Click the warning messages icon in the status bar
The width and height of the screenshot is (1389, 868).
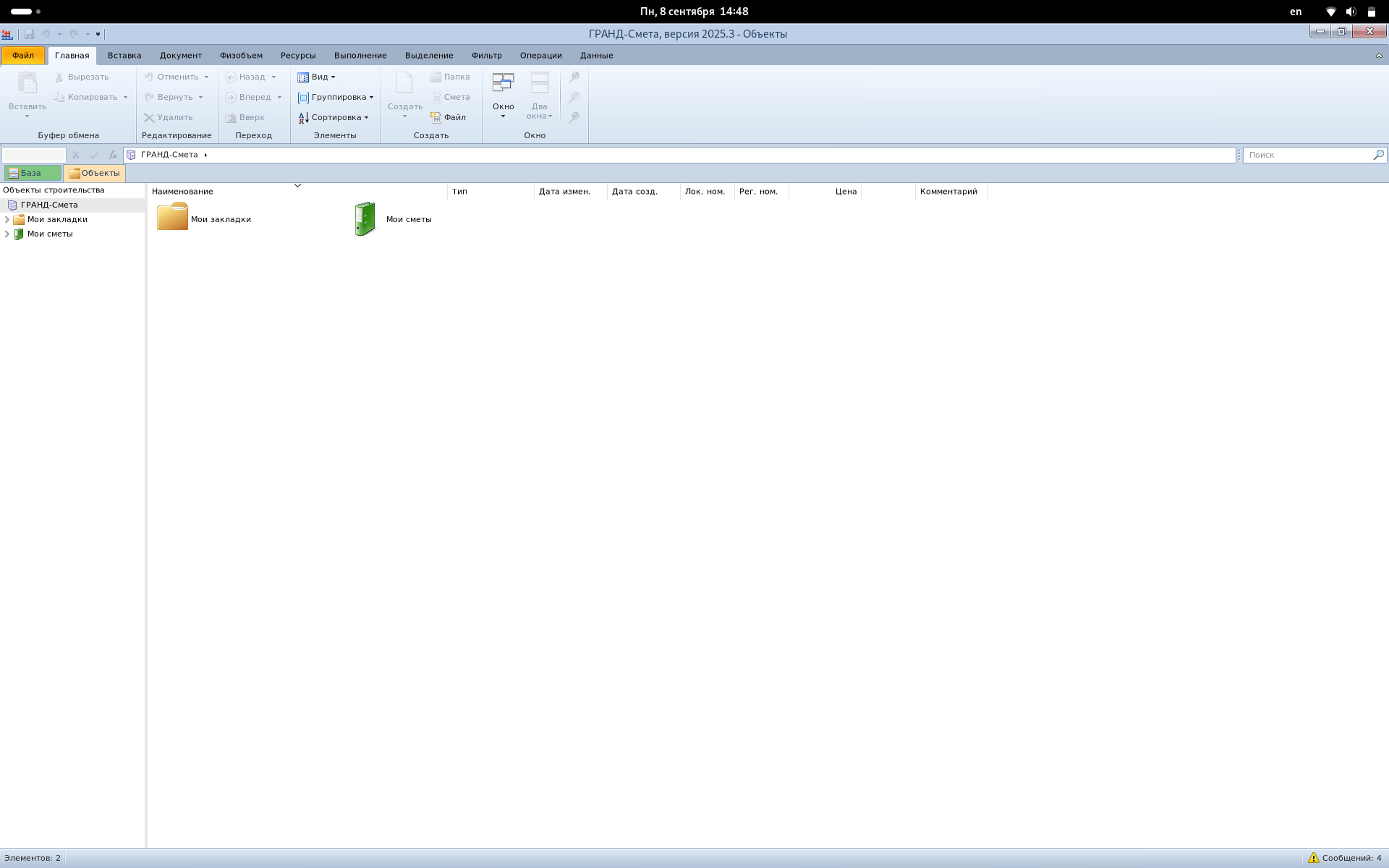pyautogui.click(x=1313, y=858)
